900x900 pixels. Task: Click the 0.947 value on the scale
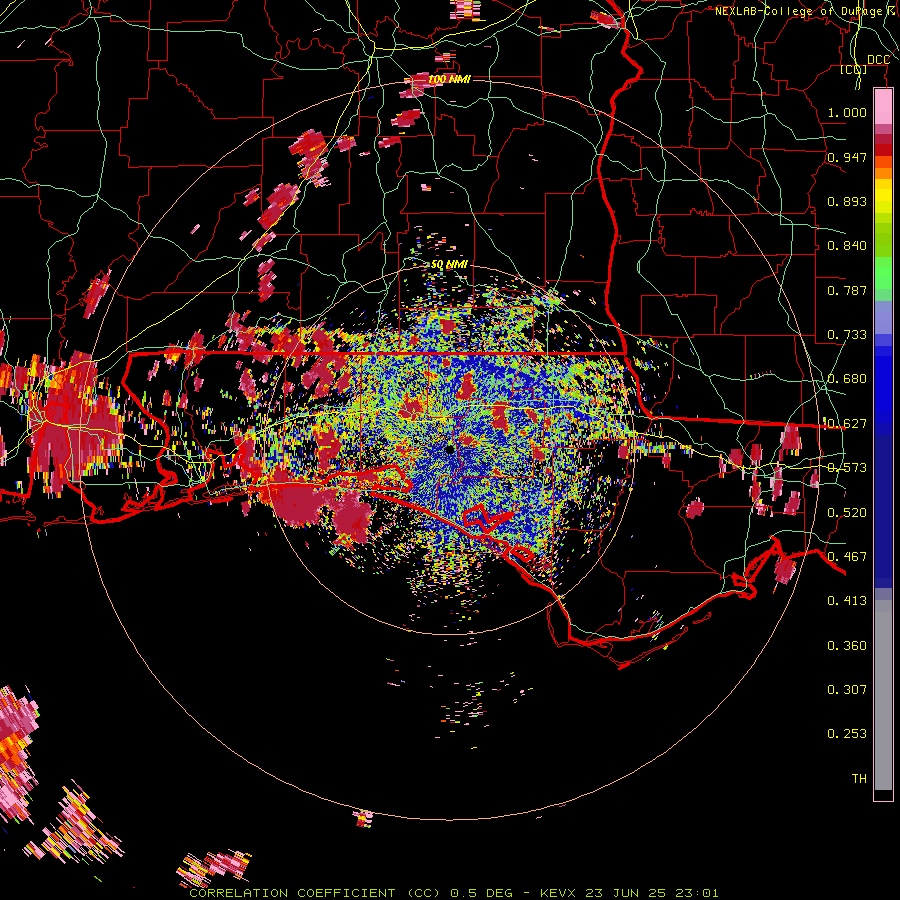point(847,157)
